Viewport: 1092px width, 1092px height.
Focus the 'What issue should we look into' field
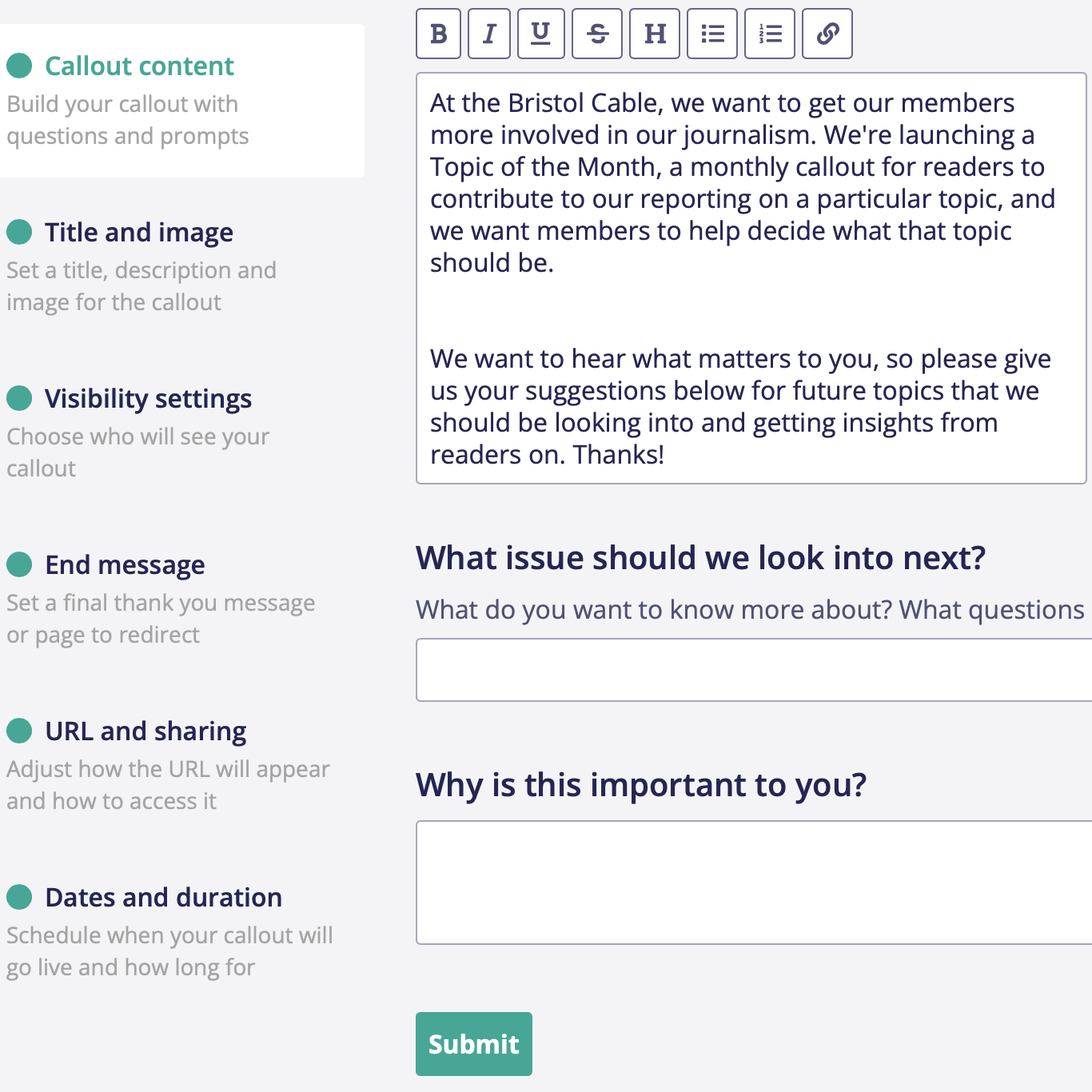pos(754,670)
